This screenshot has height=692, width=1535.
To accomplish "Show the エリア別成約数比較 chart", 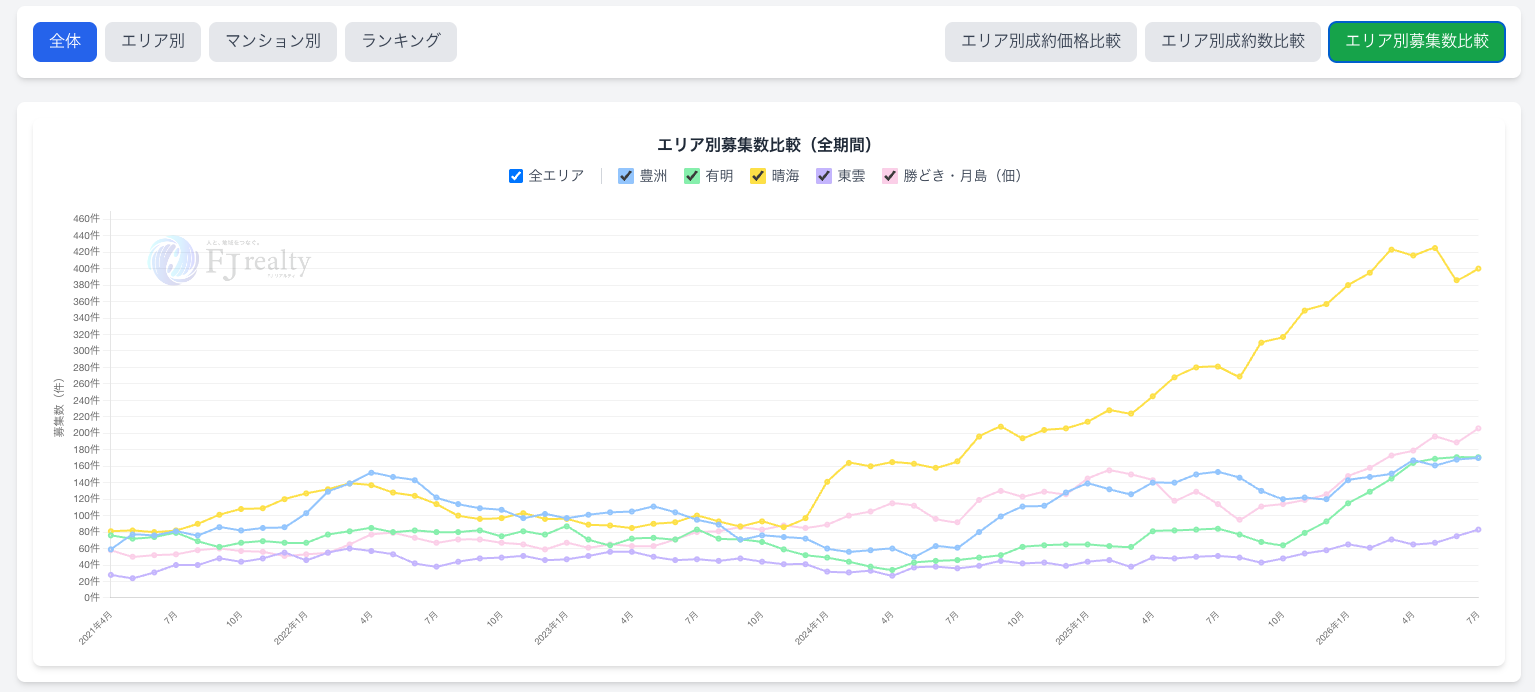I will pos(1233,42).
